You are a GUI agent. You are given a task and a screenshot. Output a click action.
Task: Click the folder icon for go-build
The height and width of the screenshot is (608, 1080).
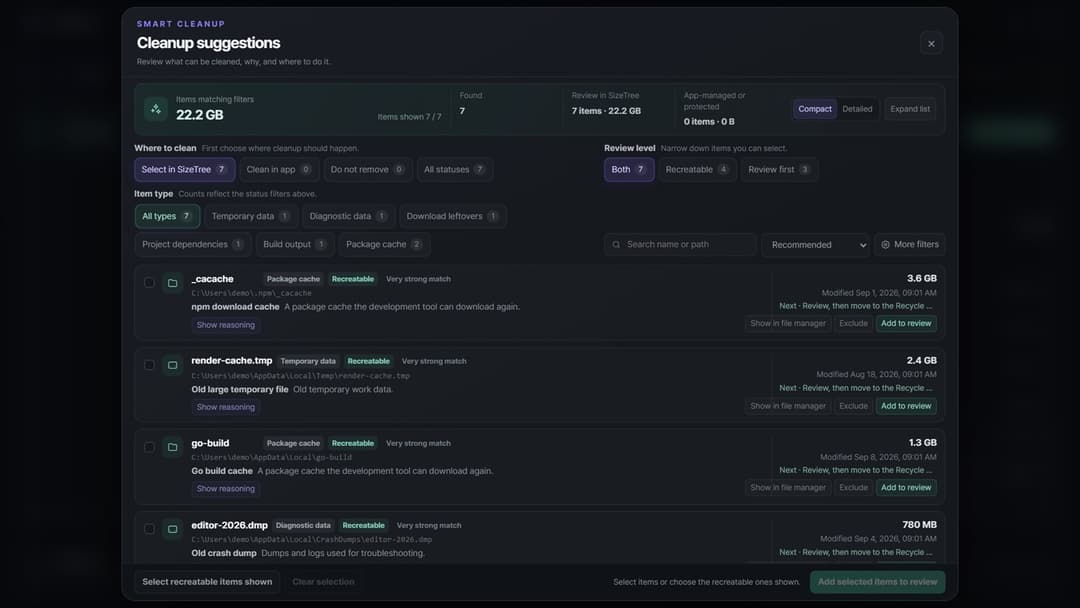[173, 447]
